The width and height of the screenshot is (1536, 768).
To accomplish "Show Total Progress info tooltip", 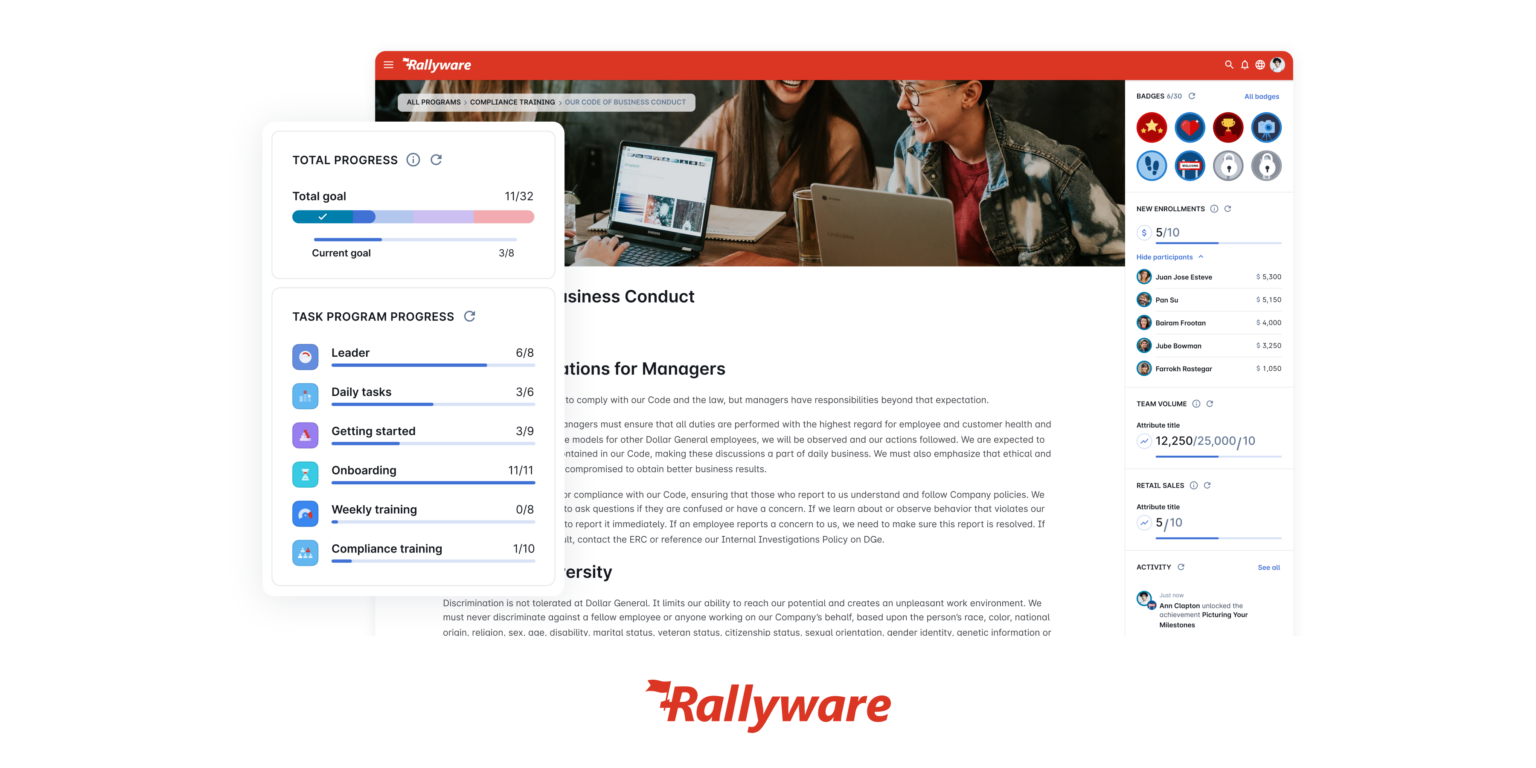I will coord(413,160).
